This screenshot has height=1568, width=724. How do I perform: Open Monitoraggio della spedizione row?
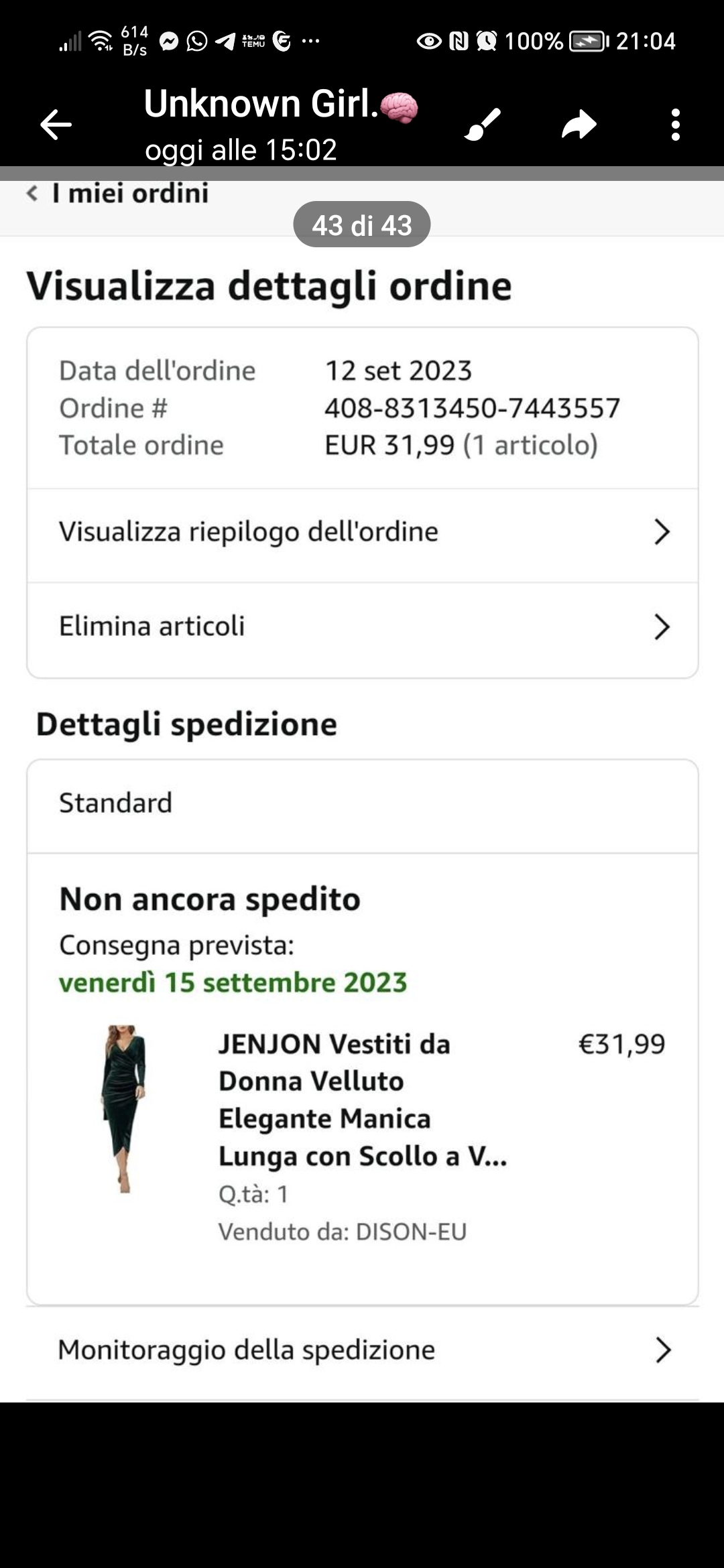coord(247,1350)
